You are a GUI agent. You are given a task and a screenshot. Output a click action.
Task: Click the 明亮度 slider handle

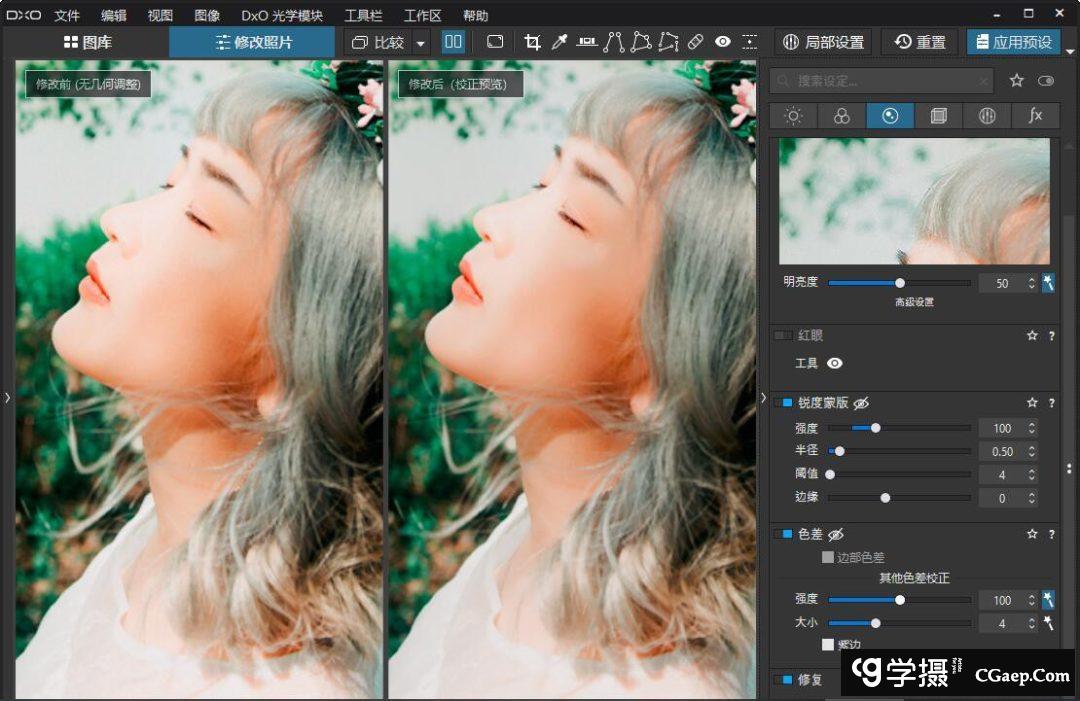pyautogui.click(x=899, y=283)
